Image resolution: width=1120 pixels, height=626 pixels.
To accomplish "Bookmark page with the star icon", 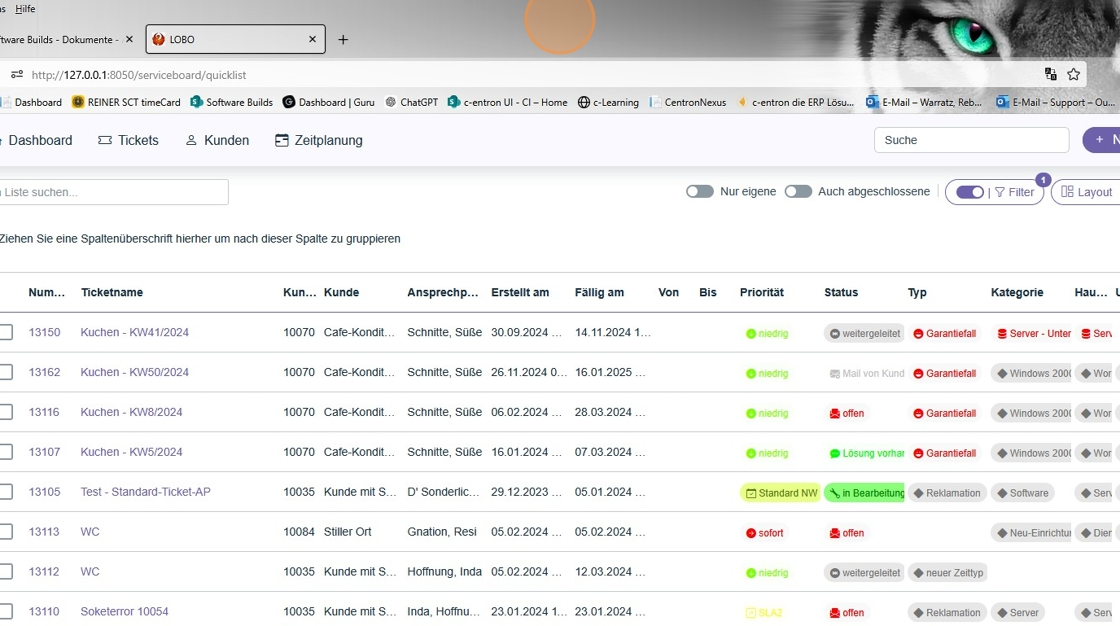I will tap(1073, 74).
